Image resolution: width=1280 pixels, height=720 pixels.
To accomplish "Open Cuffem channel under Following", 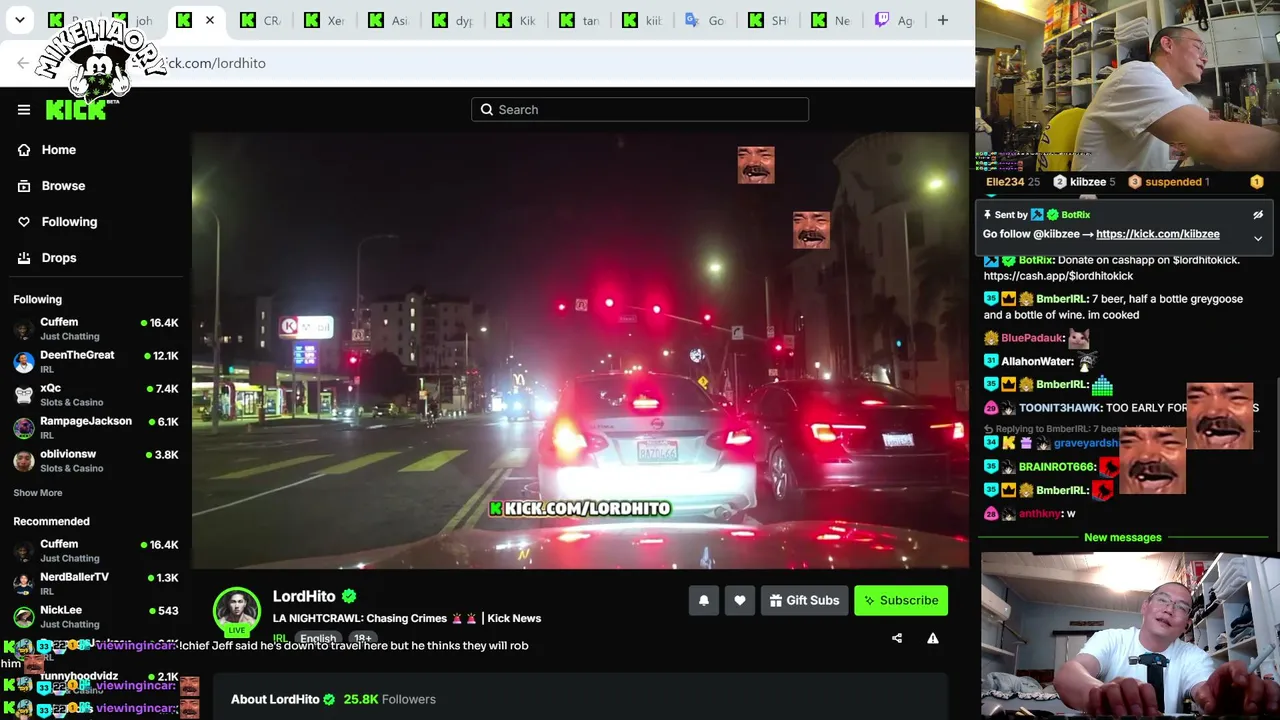I will click(x=96, y=329).
